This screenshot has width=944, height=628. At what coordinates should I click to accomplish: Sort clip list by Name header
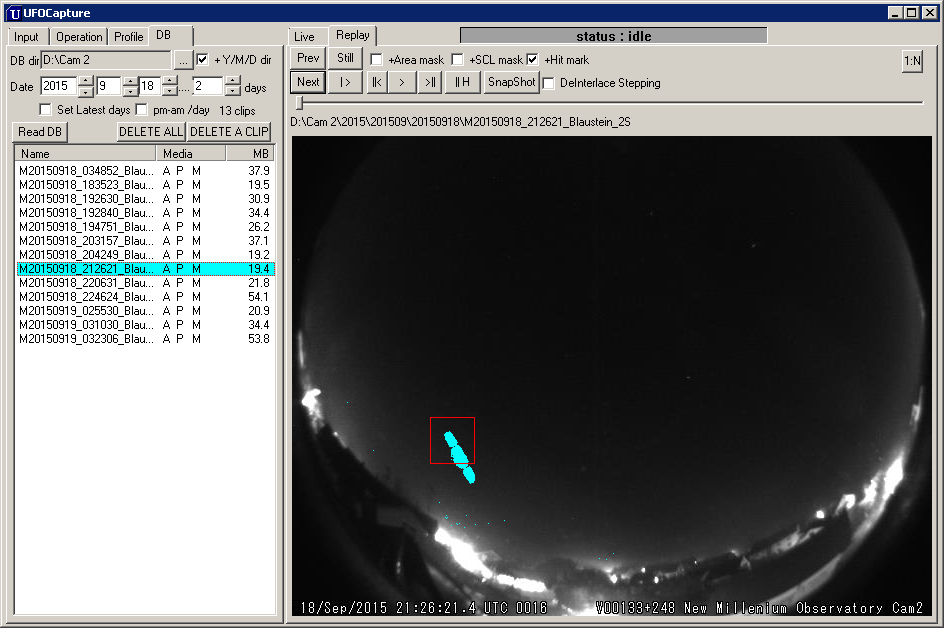click(x=85, y=154)
